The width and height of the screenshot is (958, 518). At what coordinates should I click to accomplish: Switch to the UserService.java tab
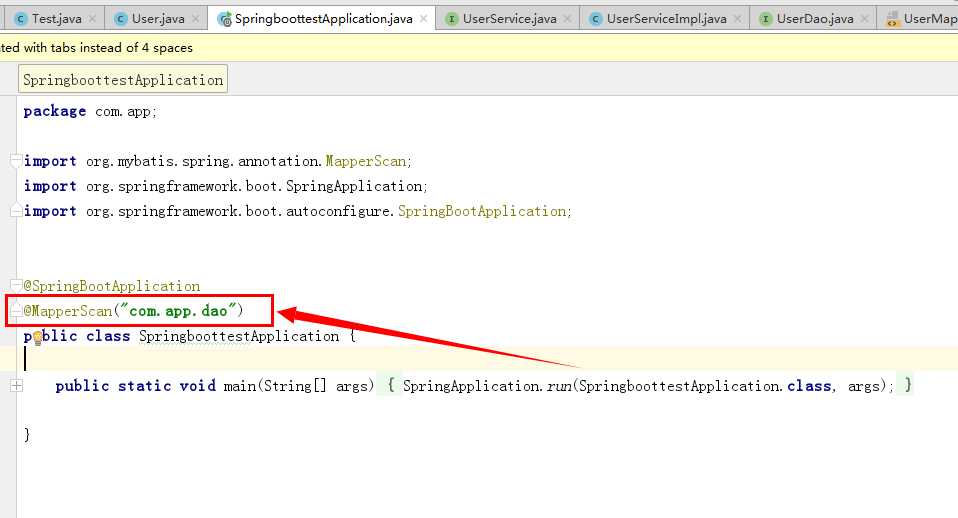(x=509, y=19)
